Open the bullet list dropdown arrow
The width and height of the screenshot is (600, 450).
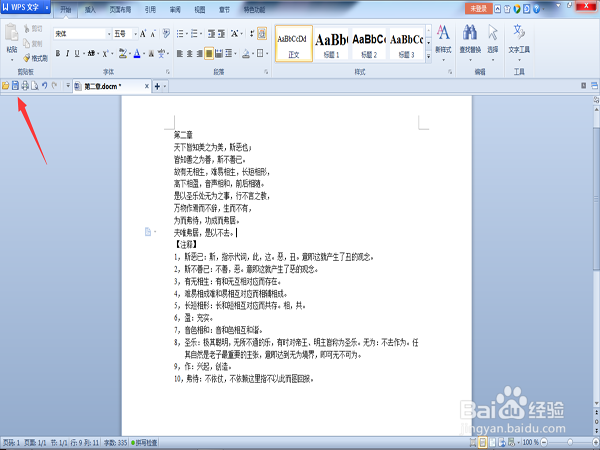[x=187, y=34]
